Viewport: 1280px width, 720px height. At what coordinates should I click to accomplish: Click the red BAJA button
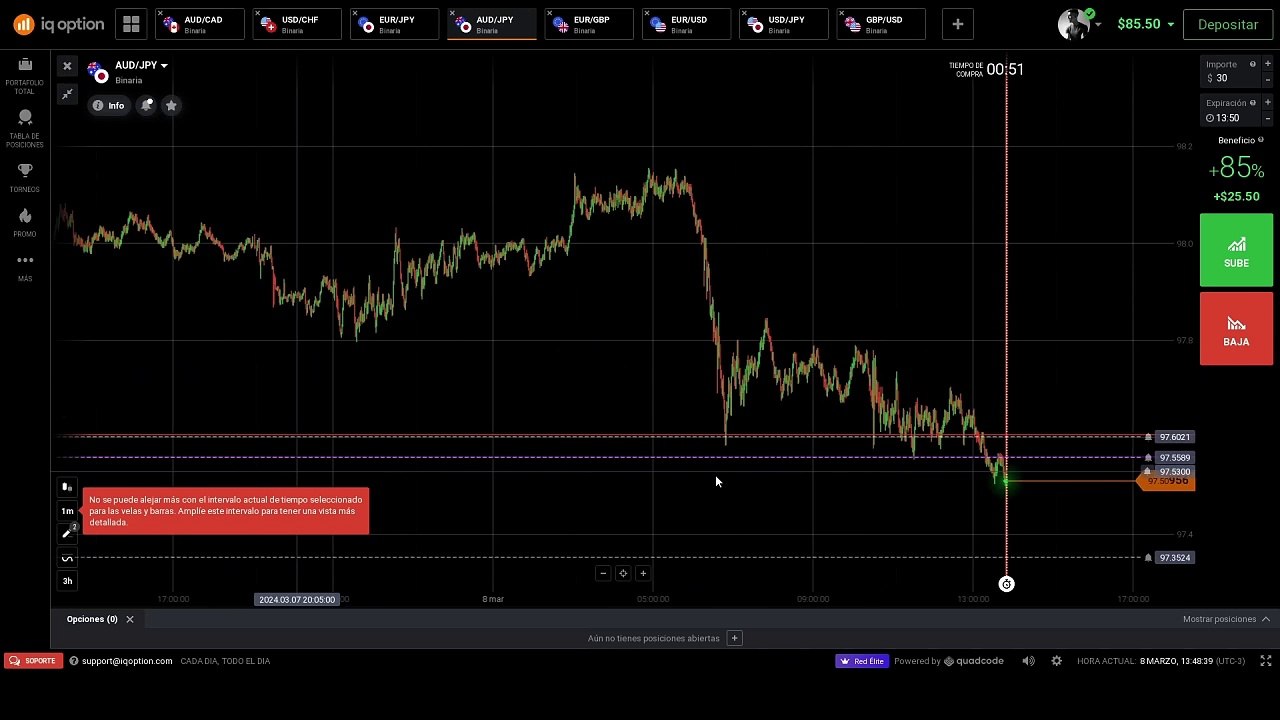click(1236, 328)
